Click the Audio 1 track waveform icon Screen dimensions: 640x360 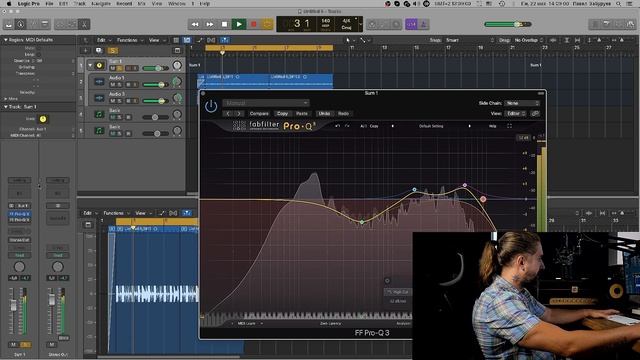(x=99, y=82)
